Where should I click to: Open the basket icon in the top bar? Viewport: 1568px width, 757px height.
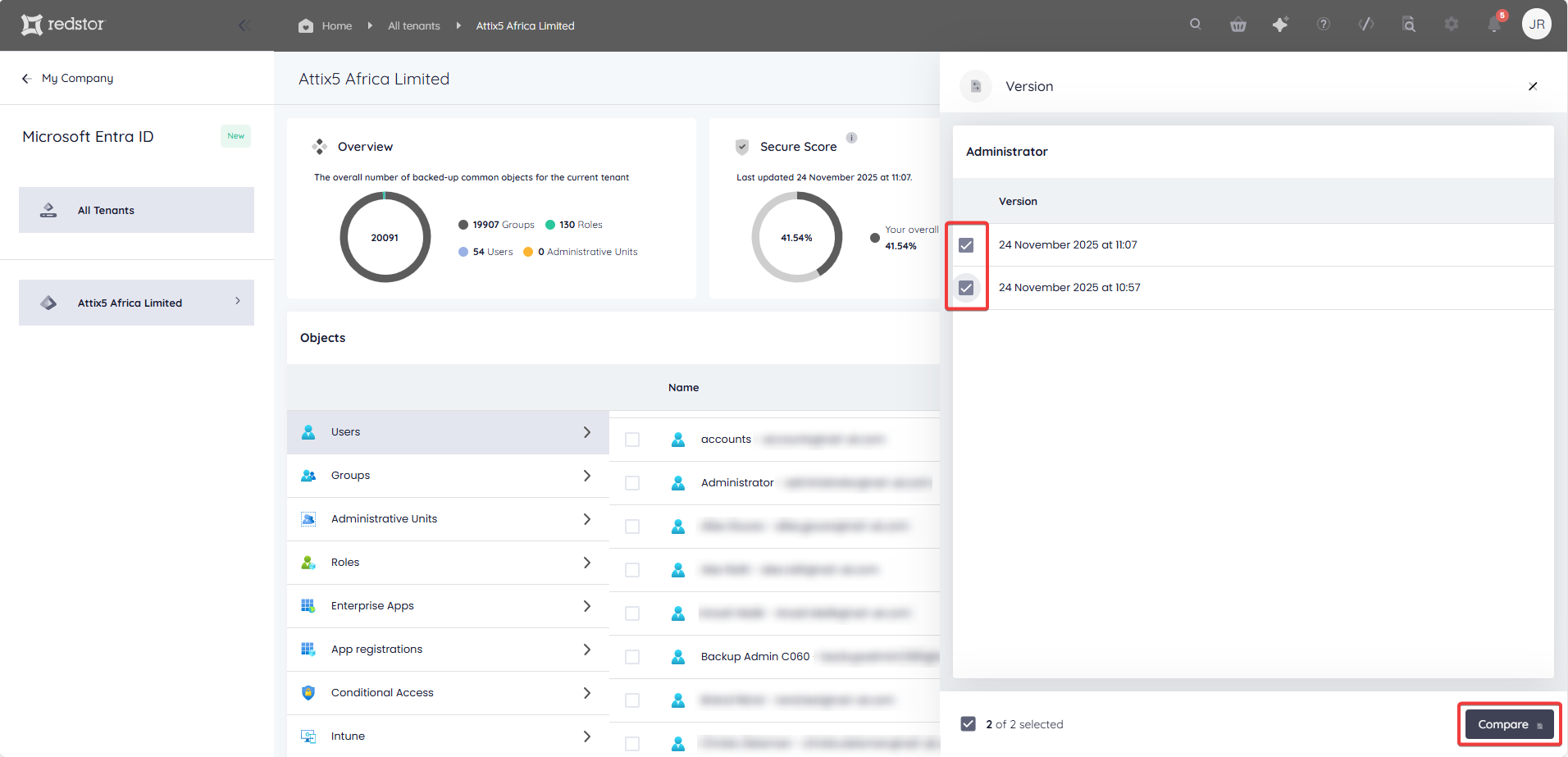pyautogui.click(x=1238, y=25)
